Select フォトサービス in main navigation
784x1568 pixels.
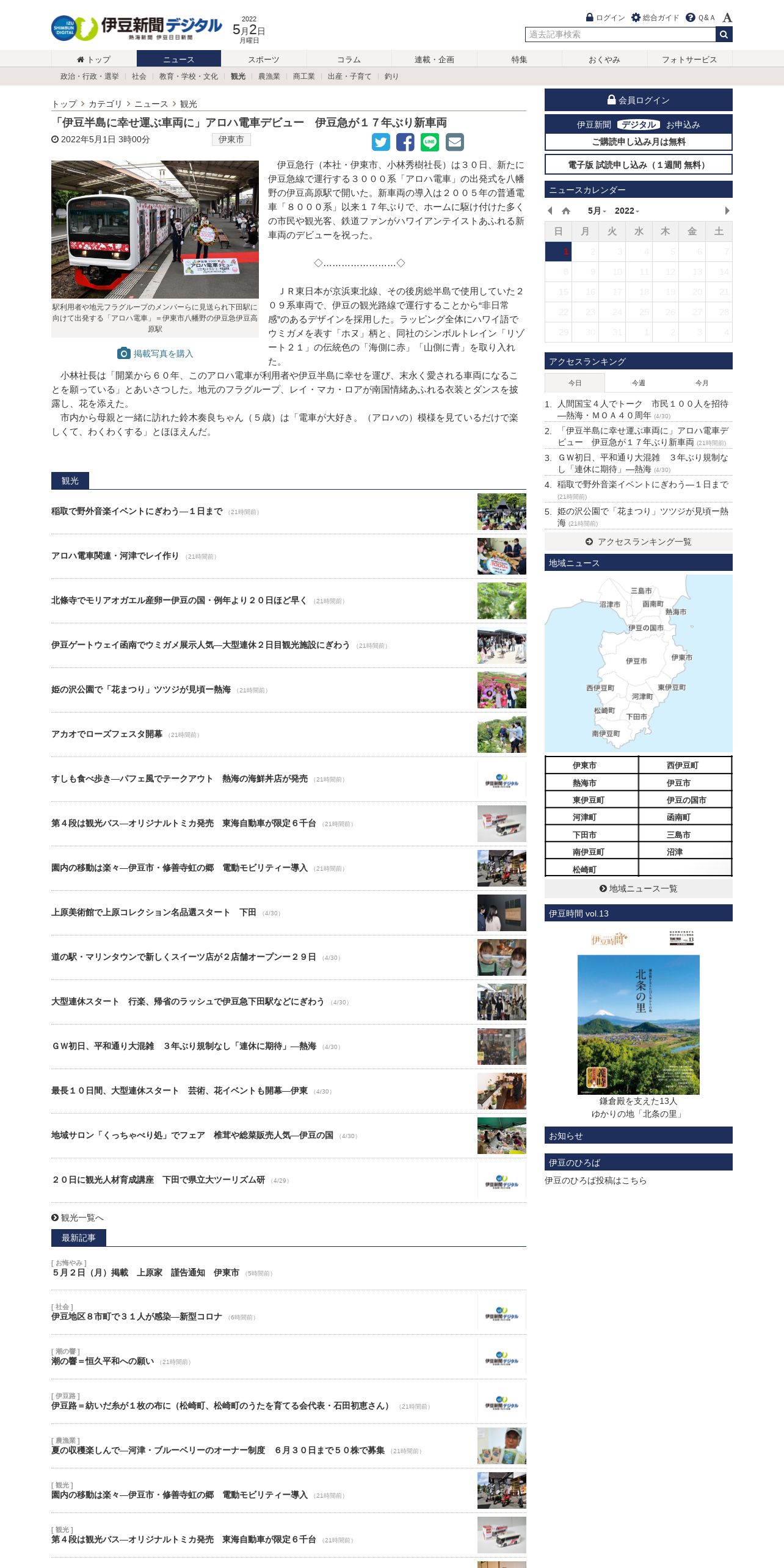pos(689,59)
